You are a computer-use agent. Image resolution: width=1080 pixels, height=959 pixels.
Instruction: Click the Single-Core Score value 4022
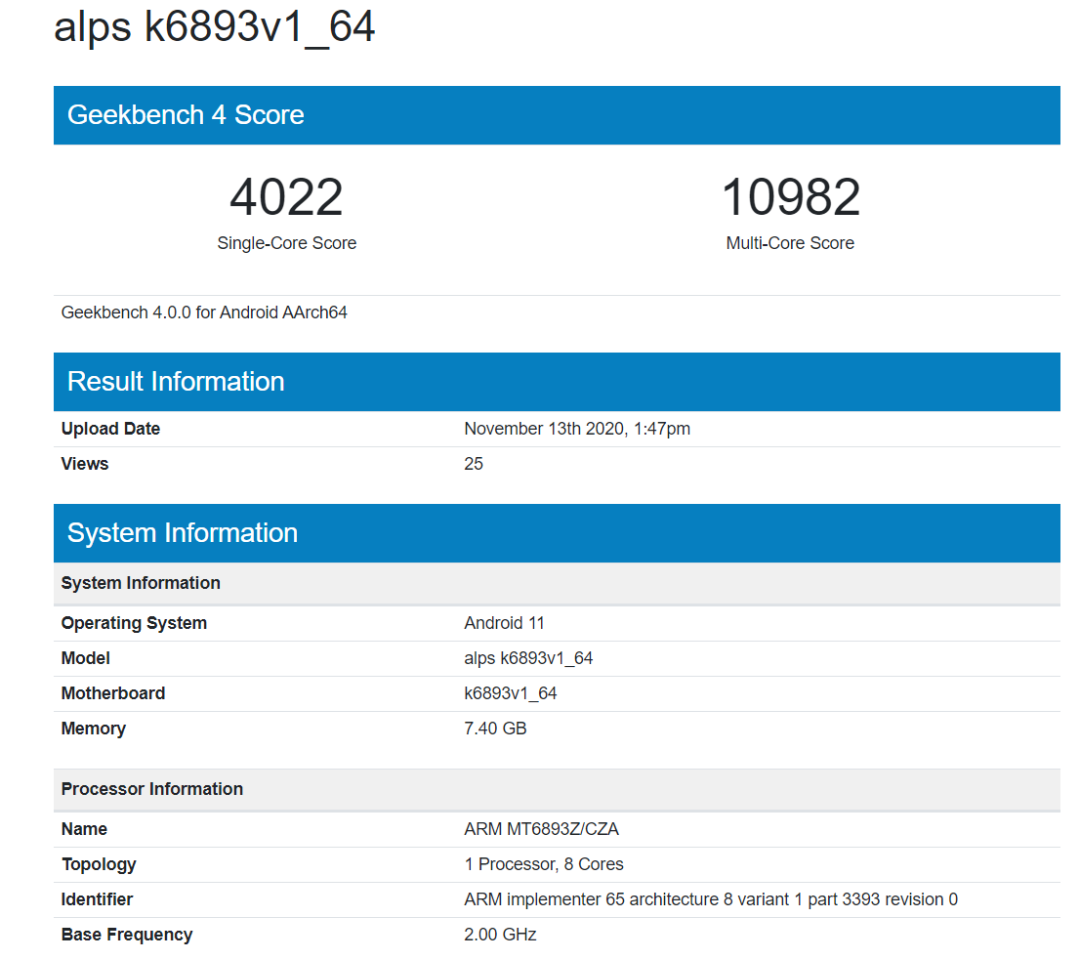[x=286, y=198]
